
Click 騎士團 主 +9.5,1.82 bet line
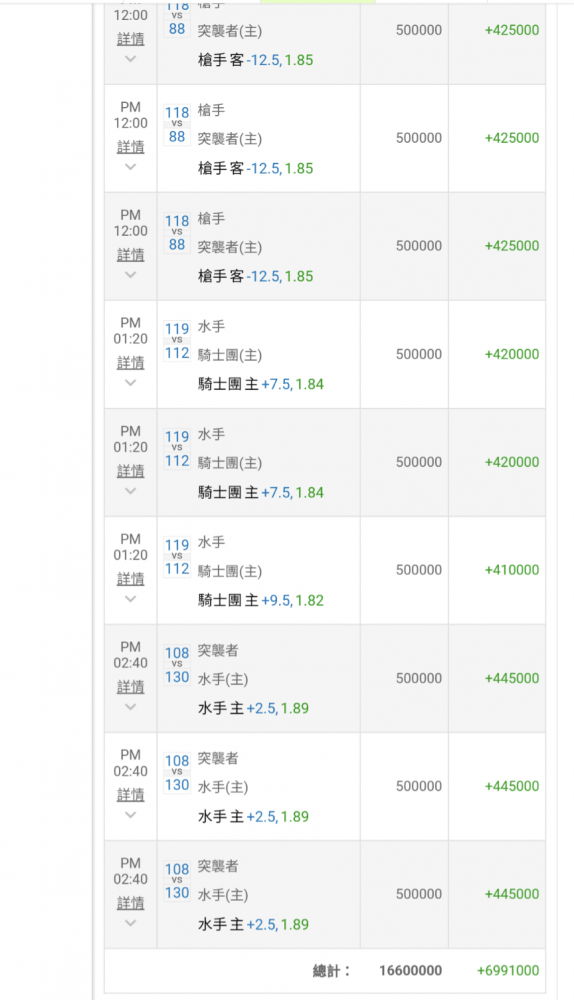click(x=260, y=600)
